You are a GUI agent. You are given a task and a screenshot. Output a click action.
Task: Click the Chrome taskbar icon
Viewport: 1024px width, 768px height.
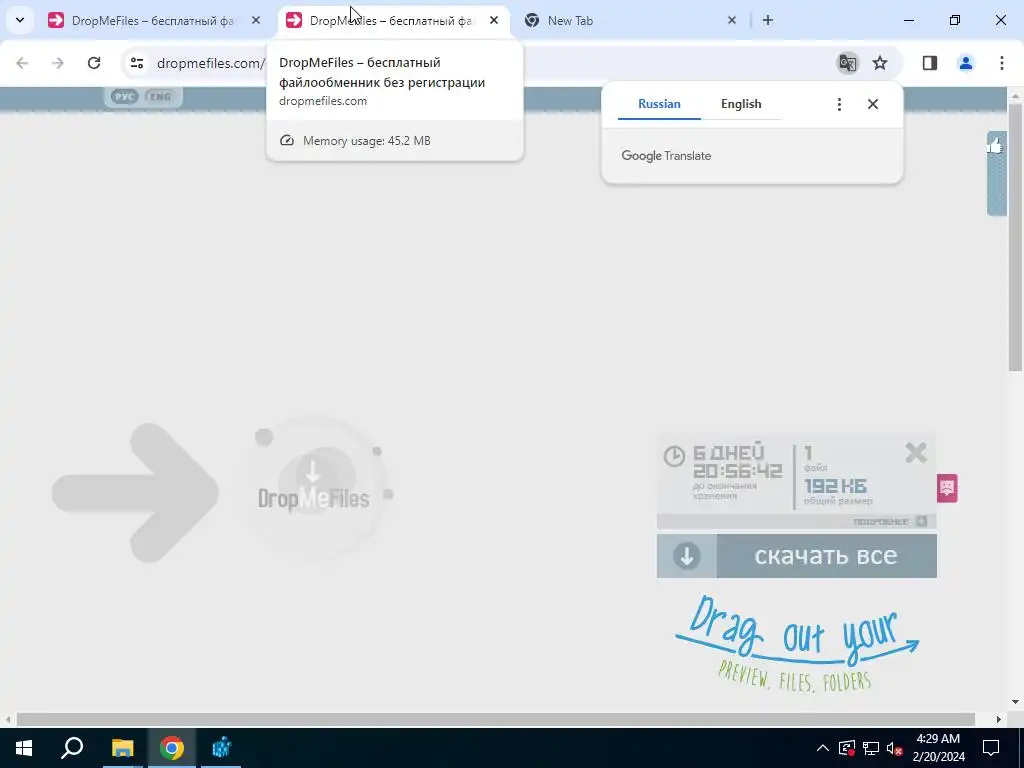(x=172, y=747)
